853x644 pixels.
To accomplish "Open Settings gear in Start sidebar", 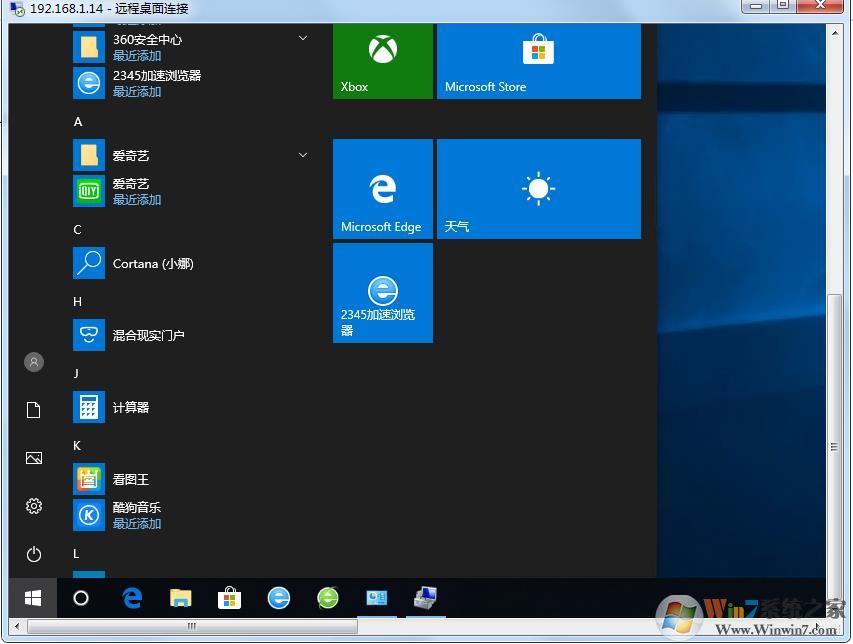I will click(34, 506).
